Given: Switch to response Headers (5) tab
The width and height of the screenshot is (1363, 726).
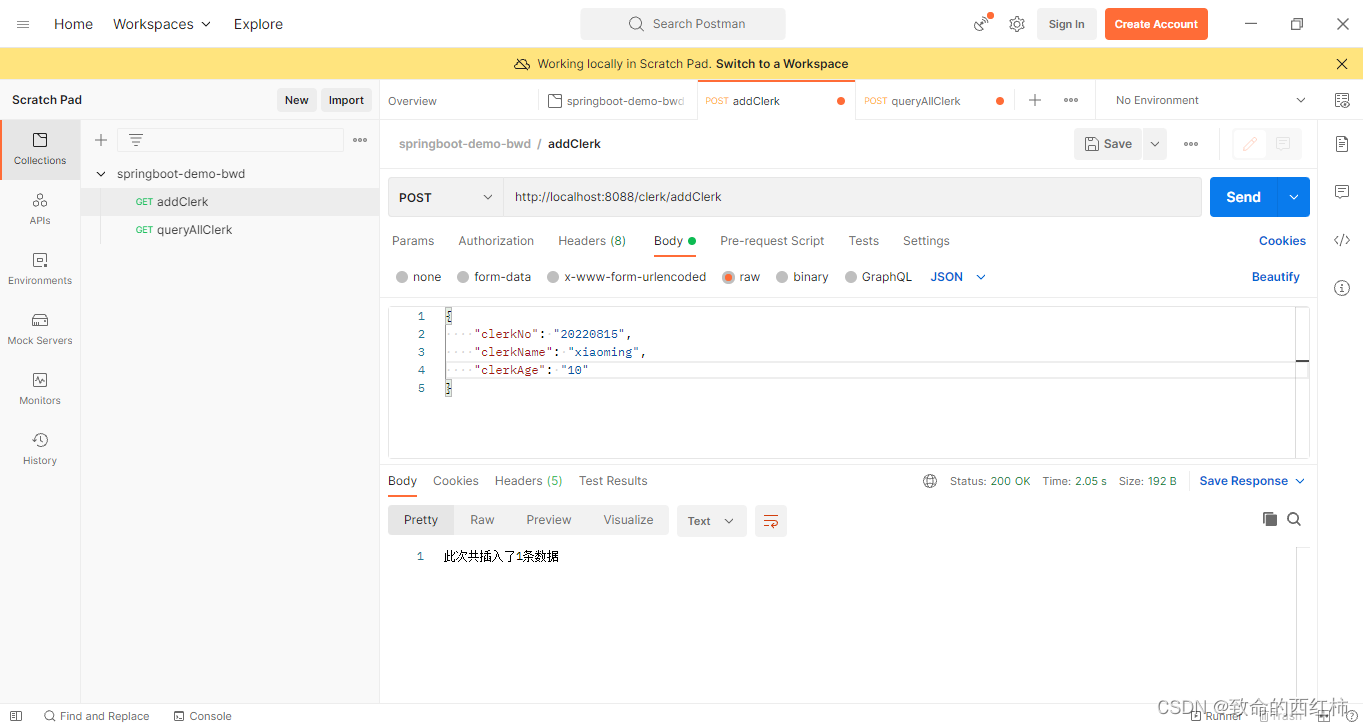Looking at the screenshot, I should (x=528, y=481).
